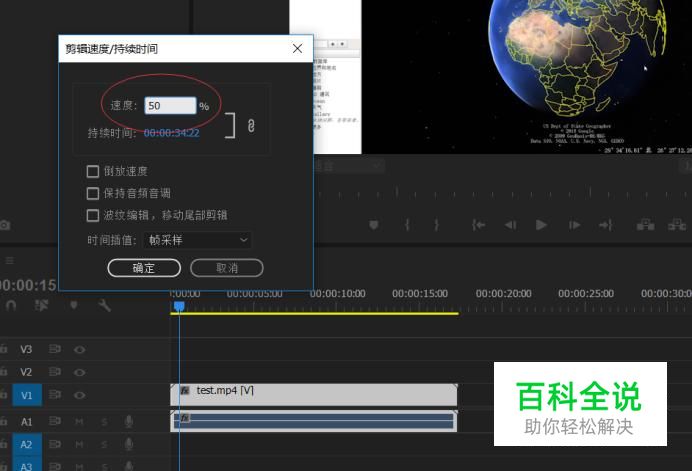
Task: Click the 持续时间 value 00:00:34:22
Action: (172, 133)
